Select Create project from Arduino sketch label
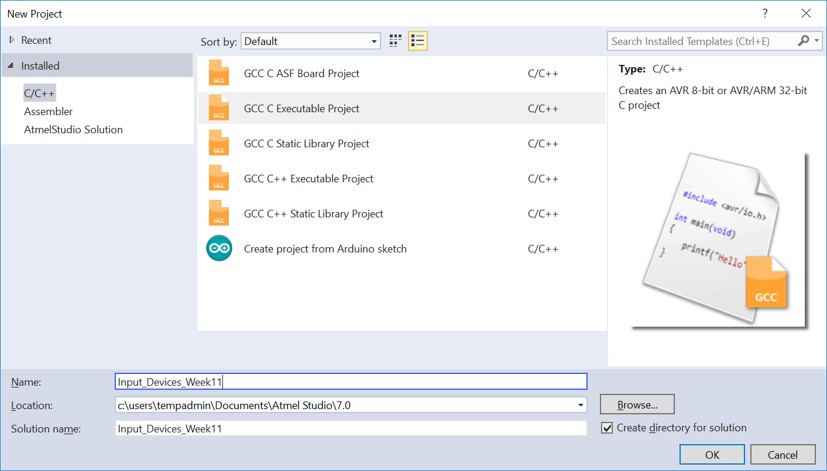 pyautogui.click(x=325, y=248)
